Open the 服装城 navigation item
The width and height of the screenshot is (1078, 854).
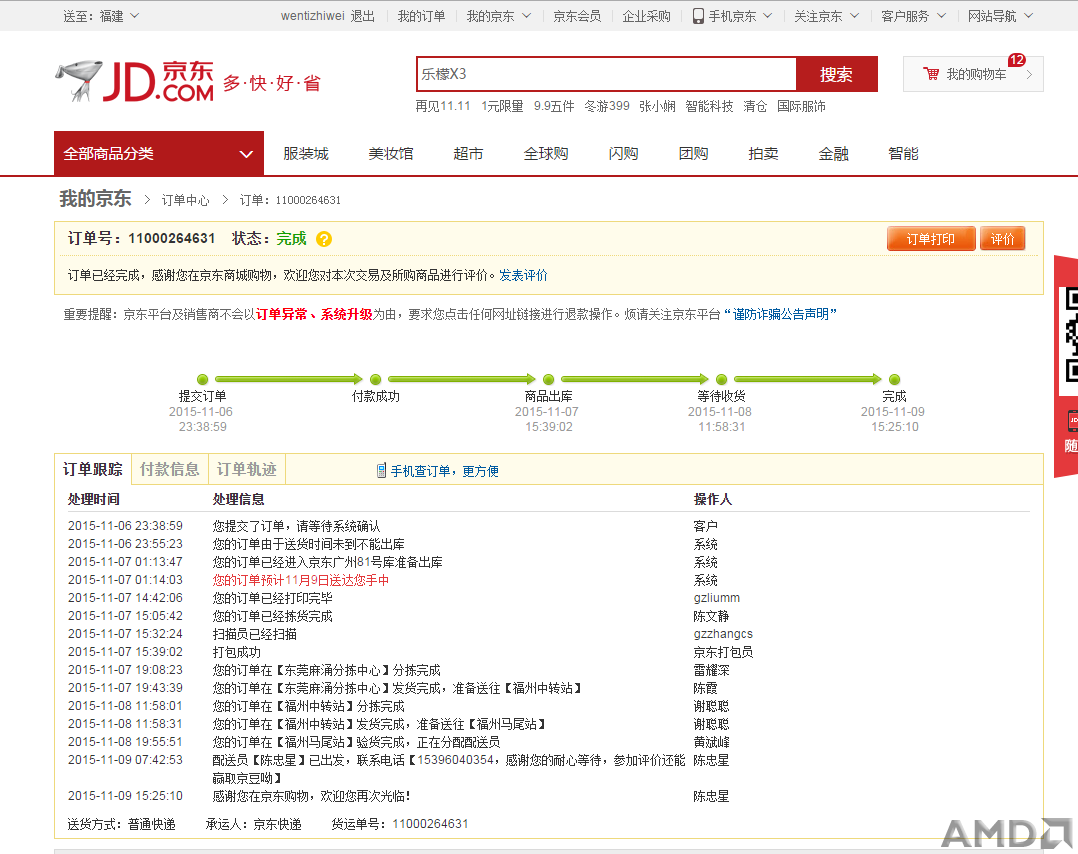pyautogui.click(x=306, y=153)
